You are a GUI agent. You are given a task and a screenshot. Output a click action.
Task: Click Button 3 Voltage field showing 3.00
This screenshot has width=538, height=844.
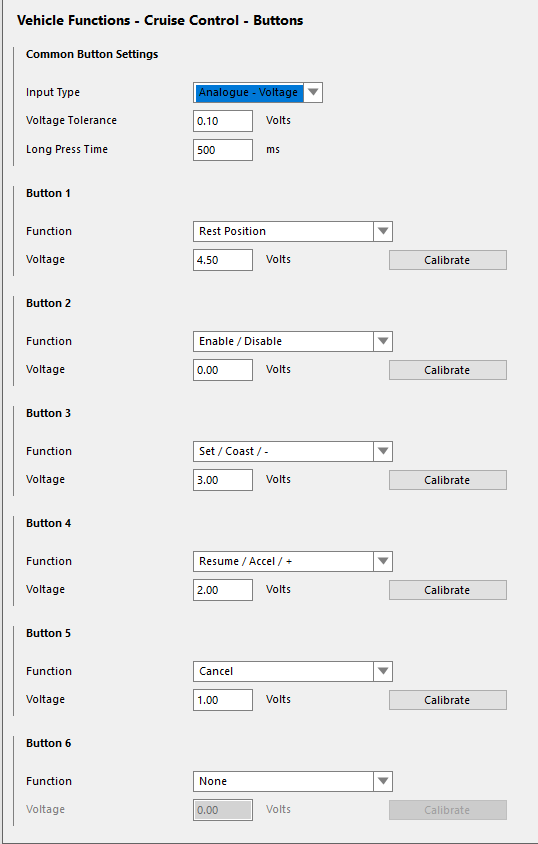(223, 480)
